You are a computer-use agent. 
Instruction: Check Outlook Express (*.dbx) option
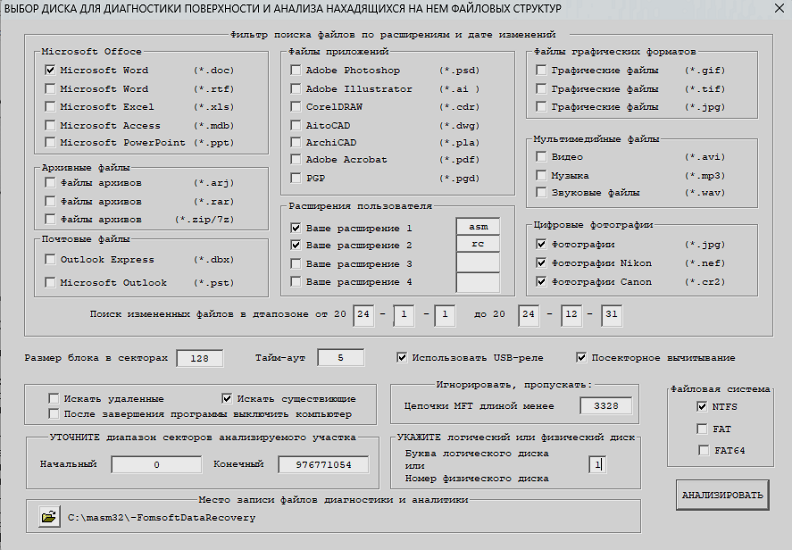pyautogui.click(x=50, y=260)
